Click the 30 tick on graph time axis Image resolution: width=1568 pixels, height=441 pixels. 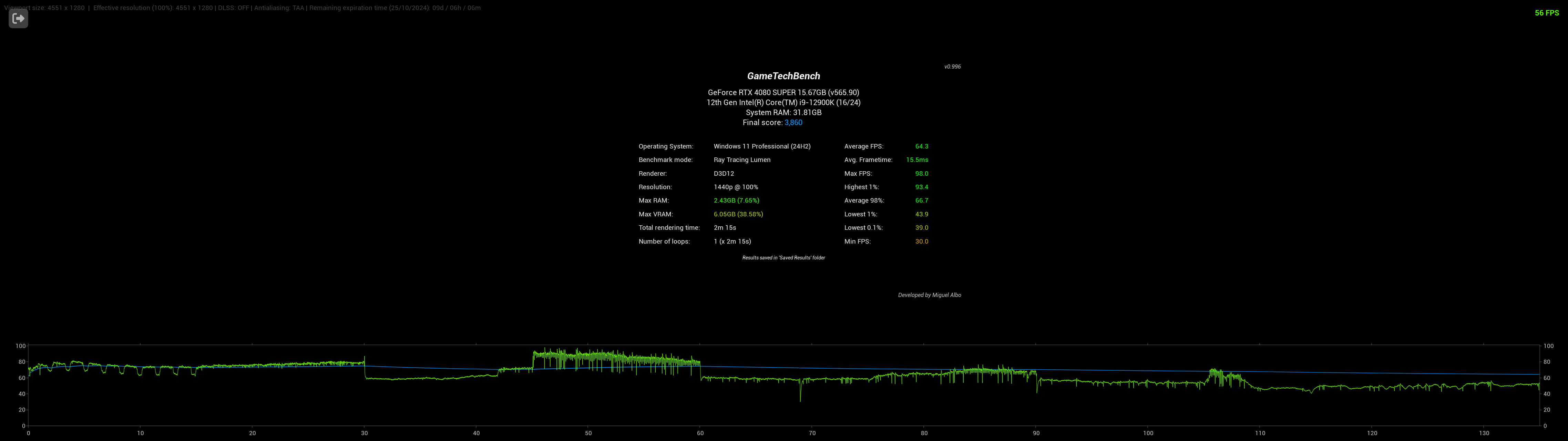click(364, 434)
